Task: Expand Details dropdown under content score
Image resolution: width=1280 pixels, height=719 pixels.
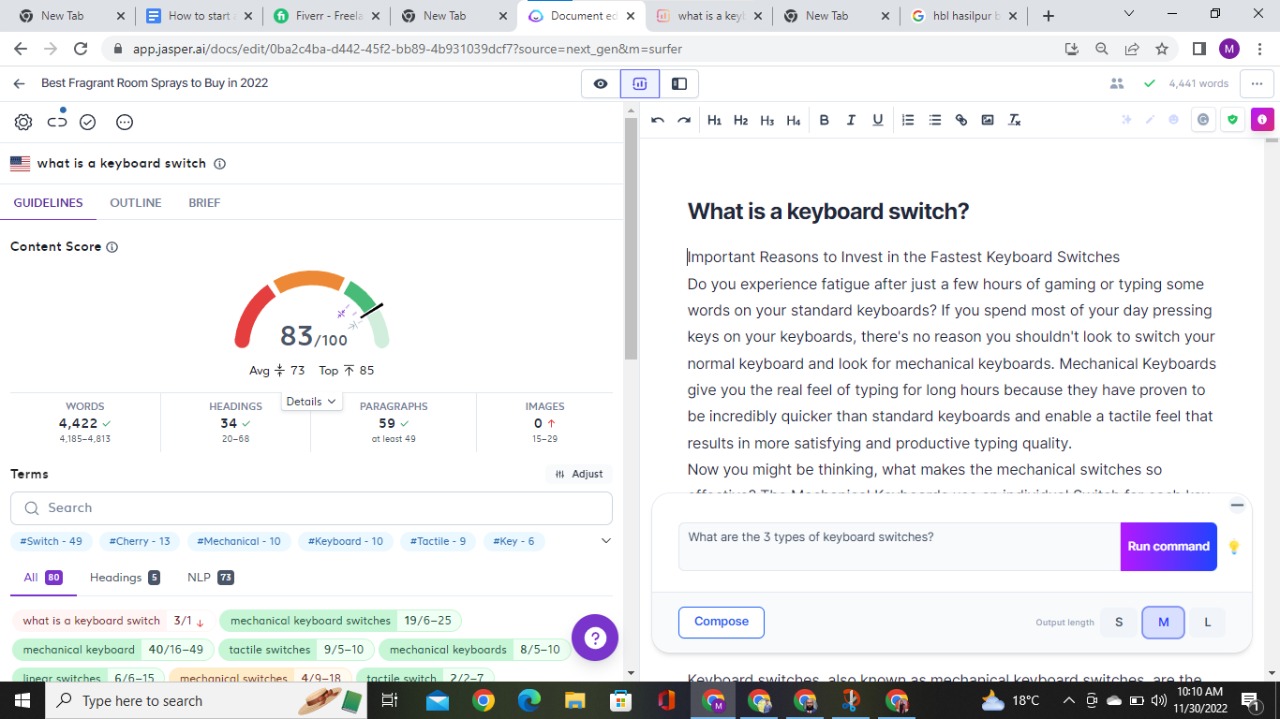Action: [x=311, y=401]
